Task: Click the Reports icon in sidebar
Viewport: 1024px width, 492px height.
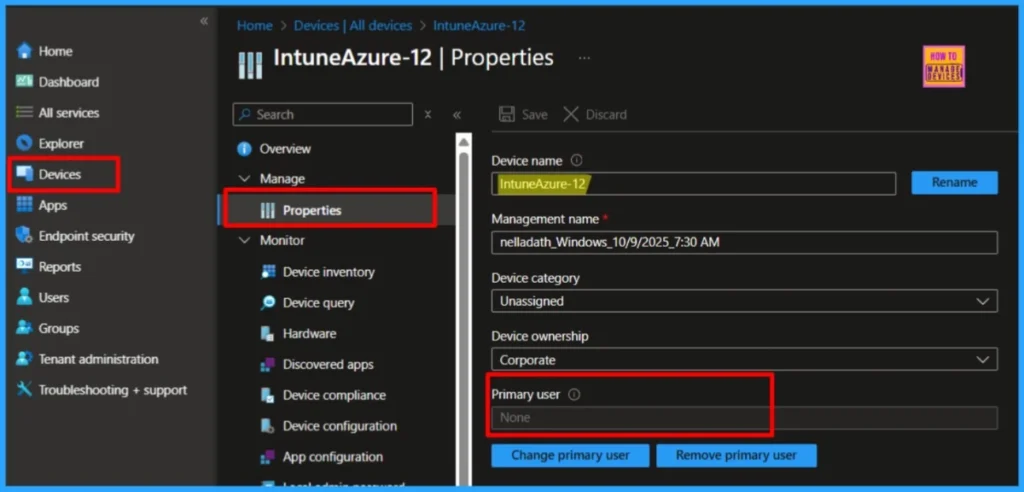Action: click(x=24, y=266)
